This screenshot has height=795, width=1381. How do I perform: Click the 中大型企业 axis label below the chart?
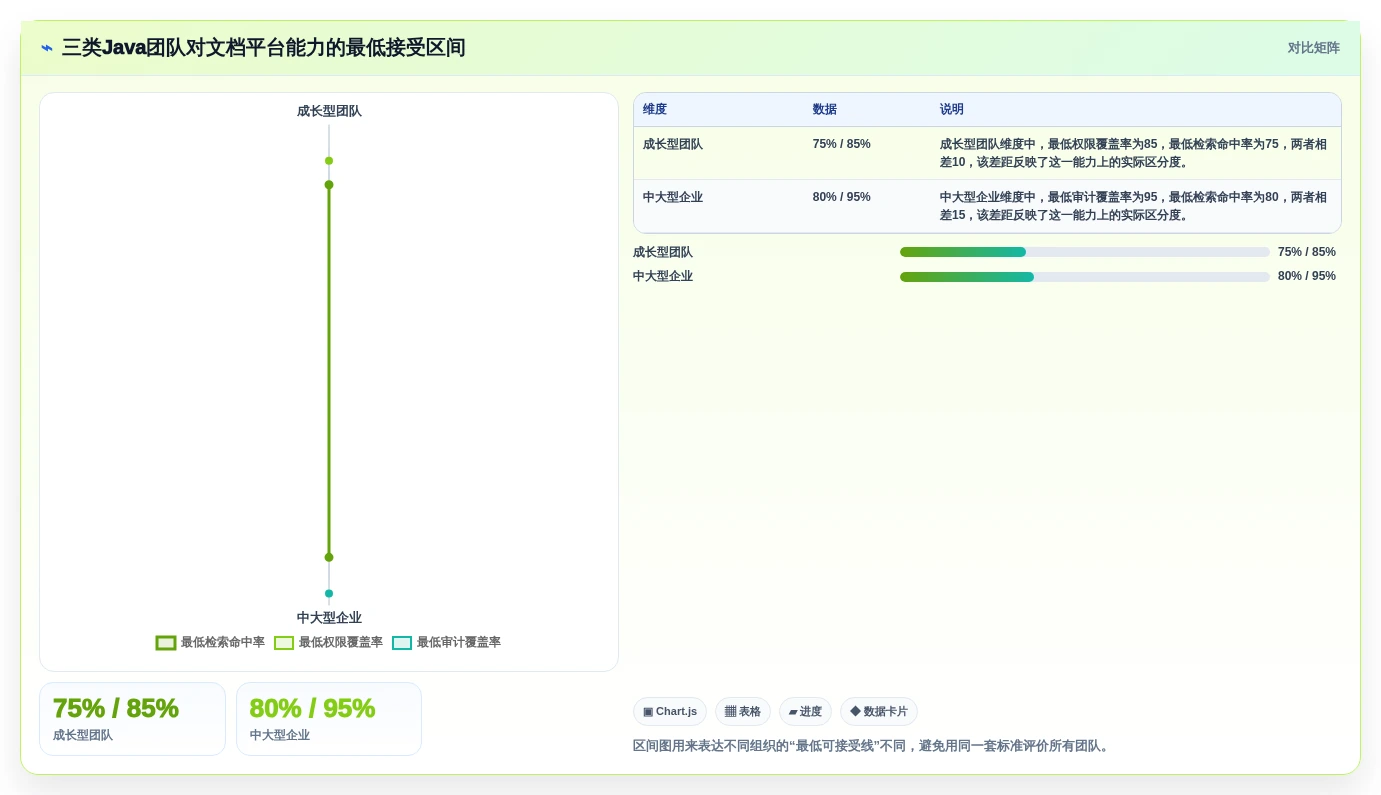329,618
